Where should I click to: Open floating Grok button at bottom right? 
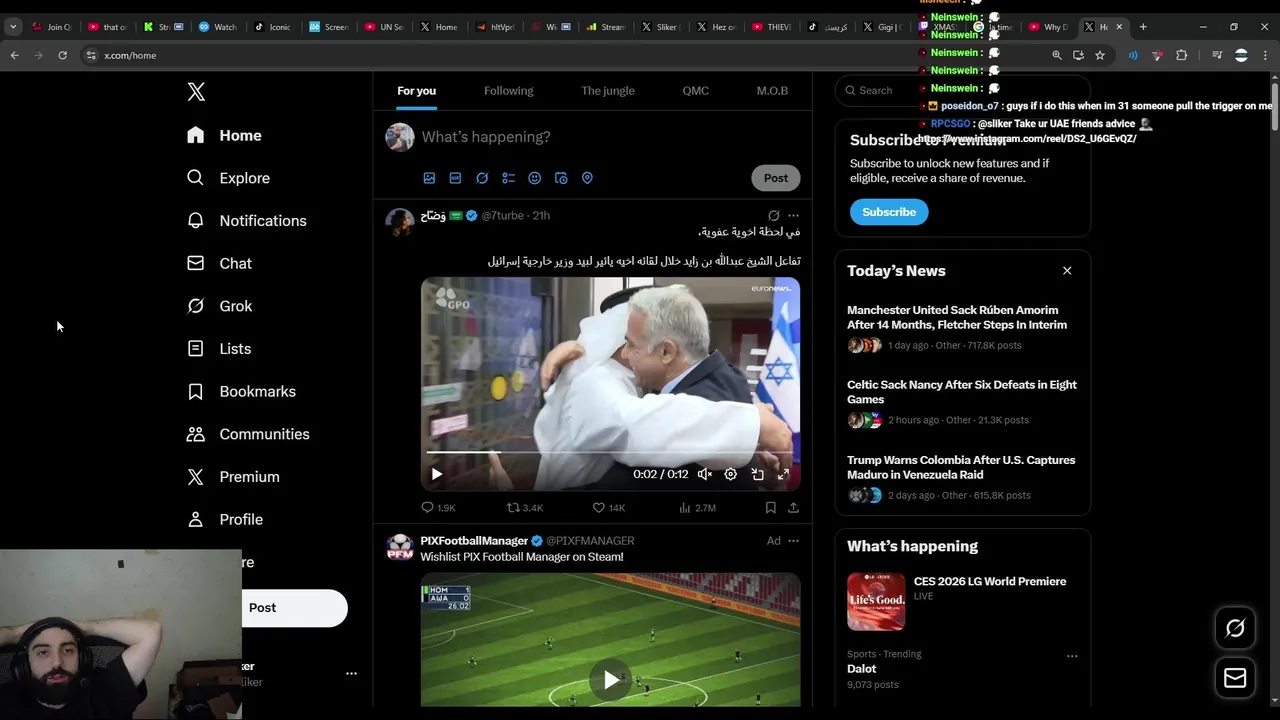1235,628
